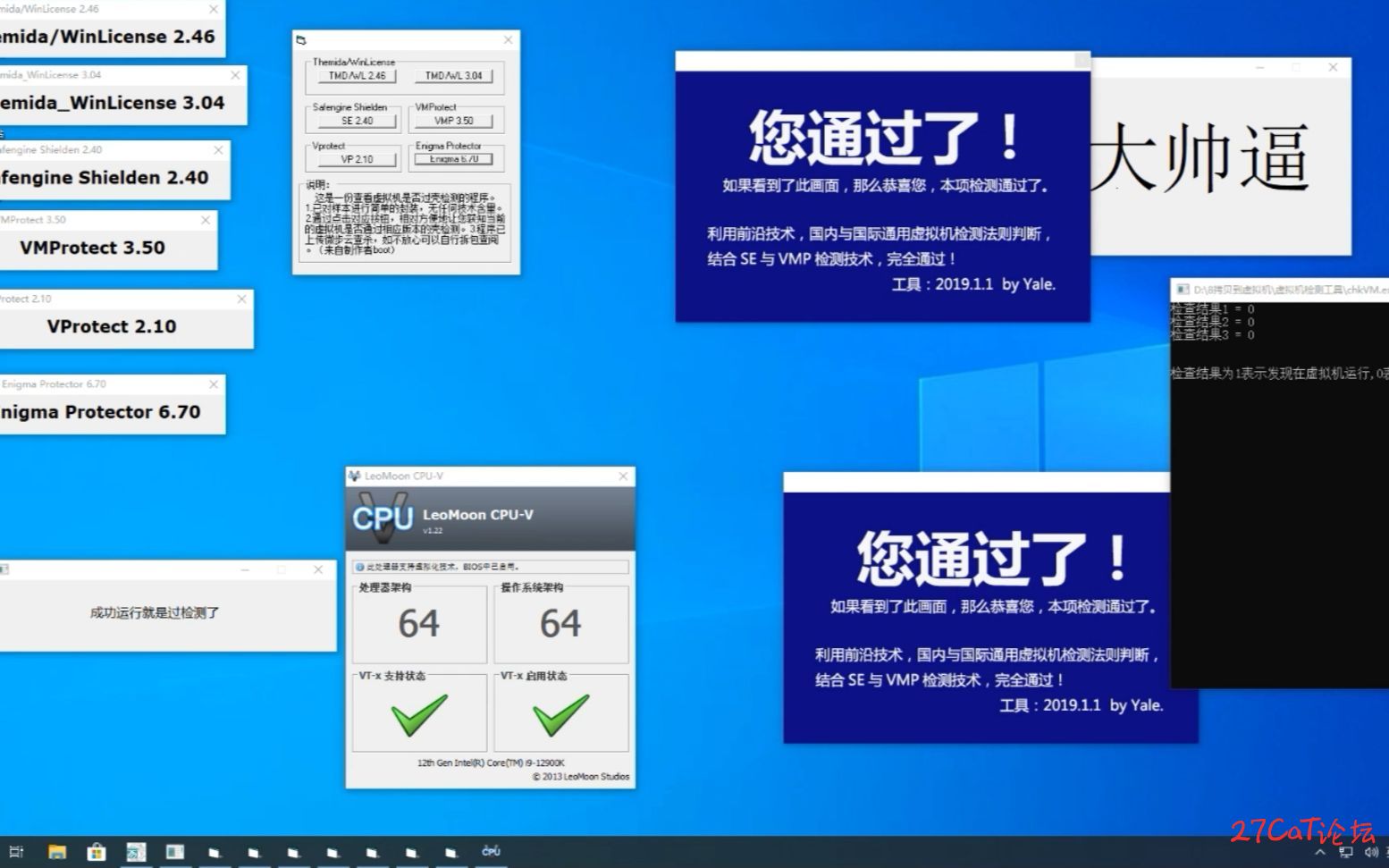Click '© 2013 LeoMoon Studios' text
Image resolution: width=1389 pixels, height=868 pixels.
(x=581, y=777)
